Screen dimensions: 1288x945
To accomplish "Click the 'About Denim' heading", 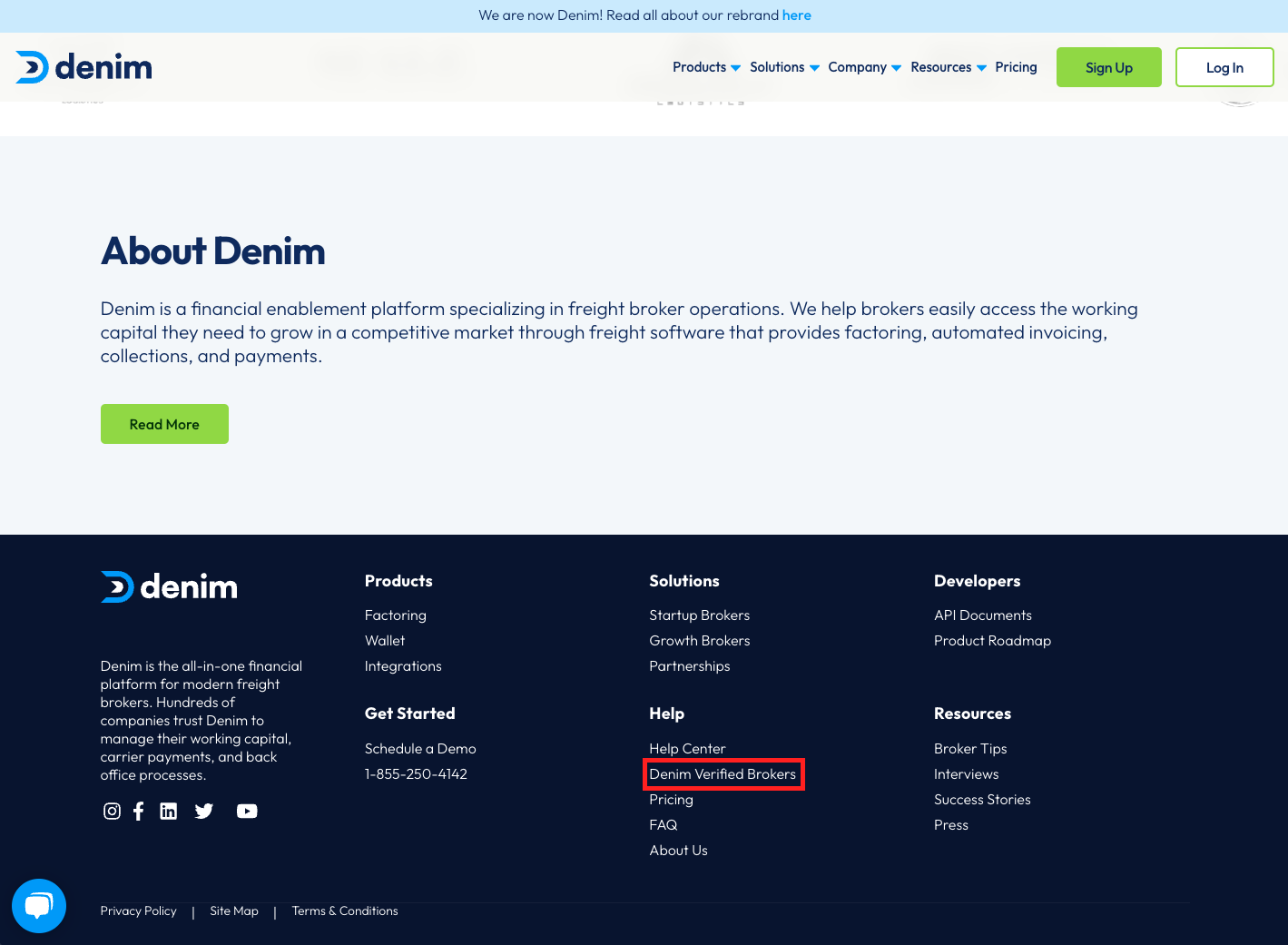I will (212, 251).
